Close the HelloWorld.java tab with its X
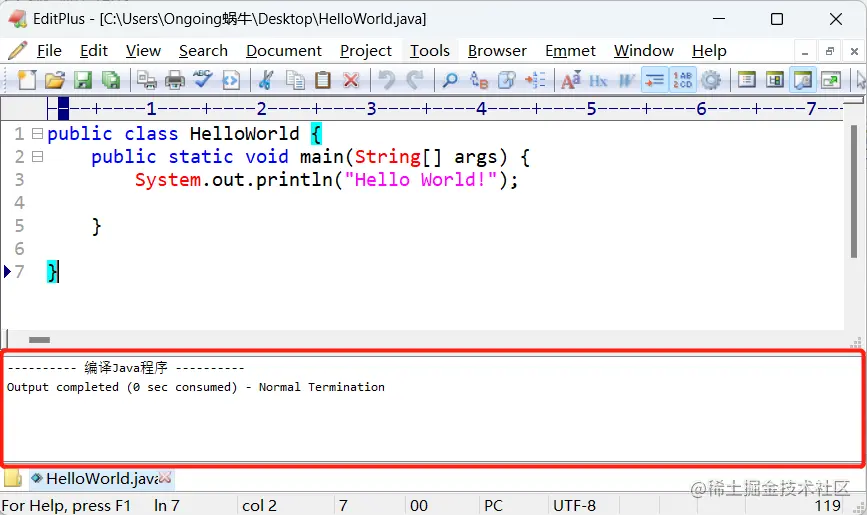This screenshot has height=515, width=867. pyautogui.click(x=165, y=477)
